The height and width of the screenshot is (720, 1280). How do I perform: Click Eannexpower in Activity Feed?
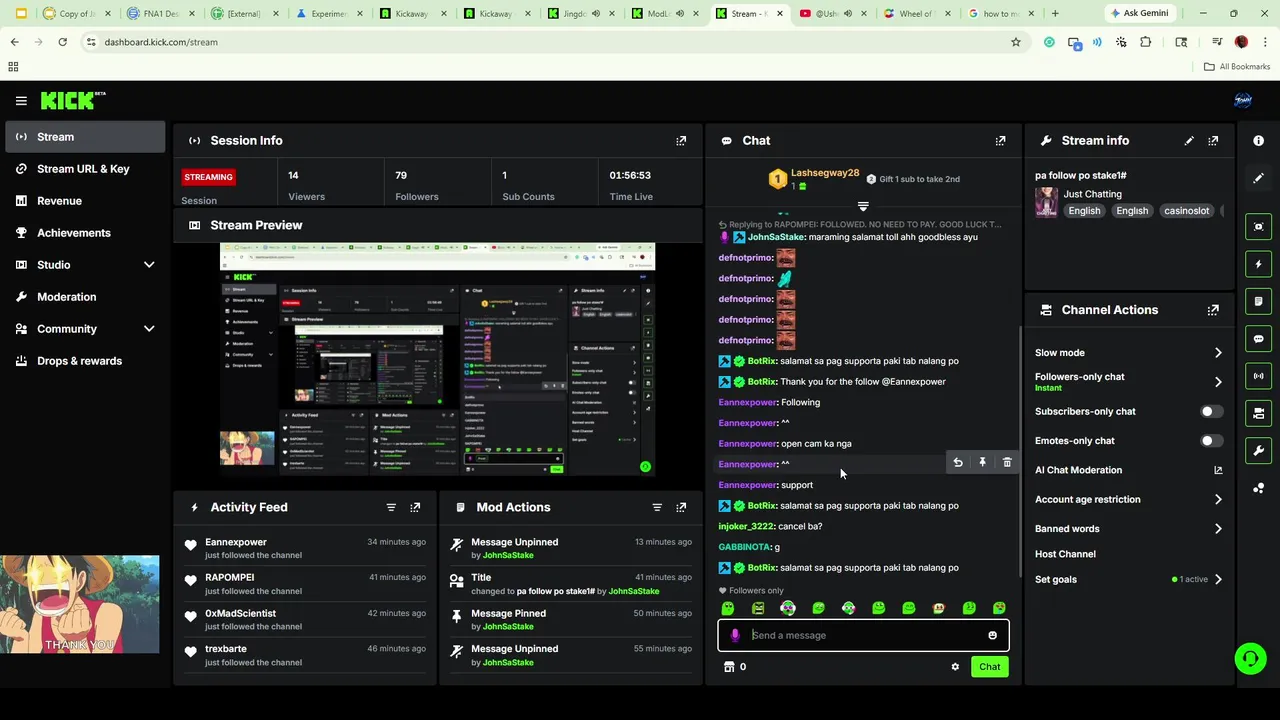tap(236, 542)
